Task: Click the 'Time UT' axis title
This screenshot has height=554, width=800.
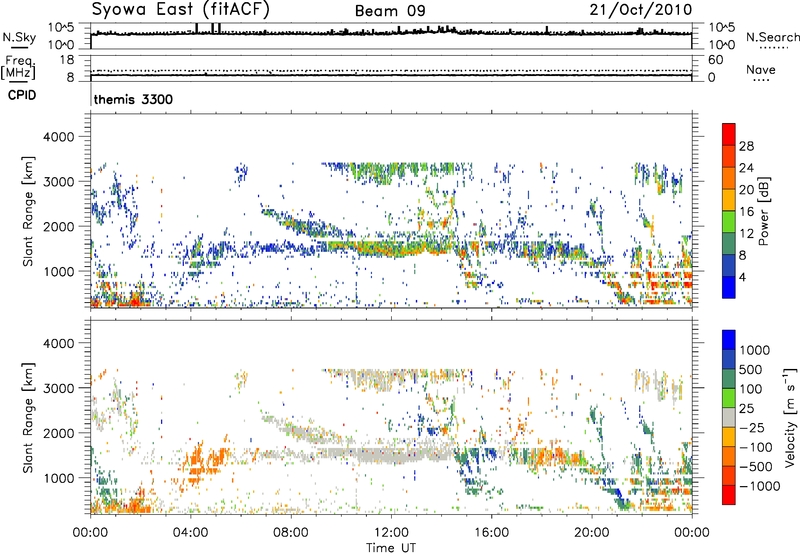Action: point(391,548)
